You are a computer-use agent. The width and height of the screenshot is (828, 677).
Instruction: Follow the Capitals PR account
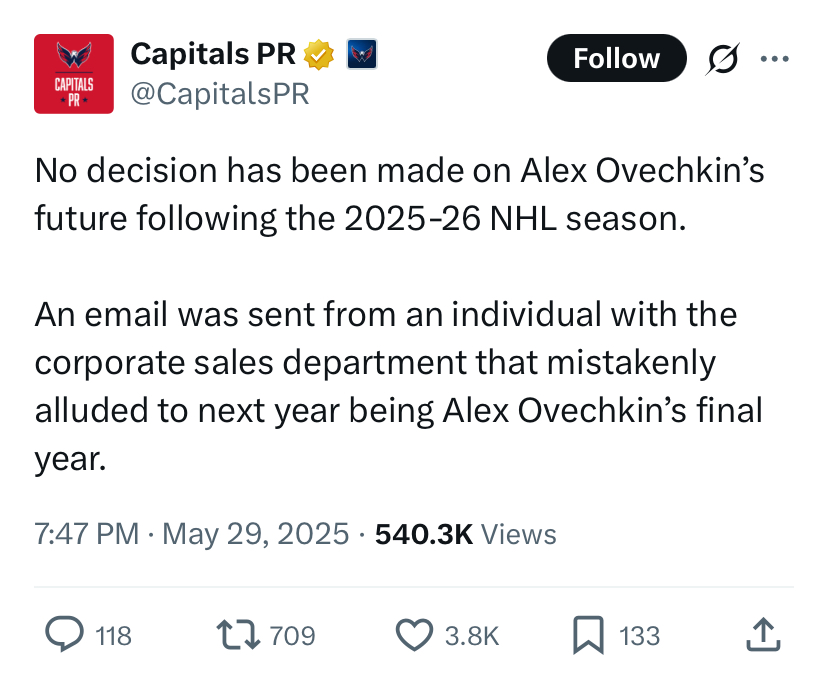pos(617,58)
